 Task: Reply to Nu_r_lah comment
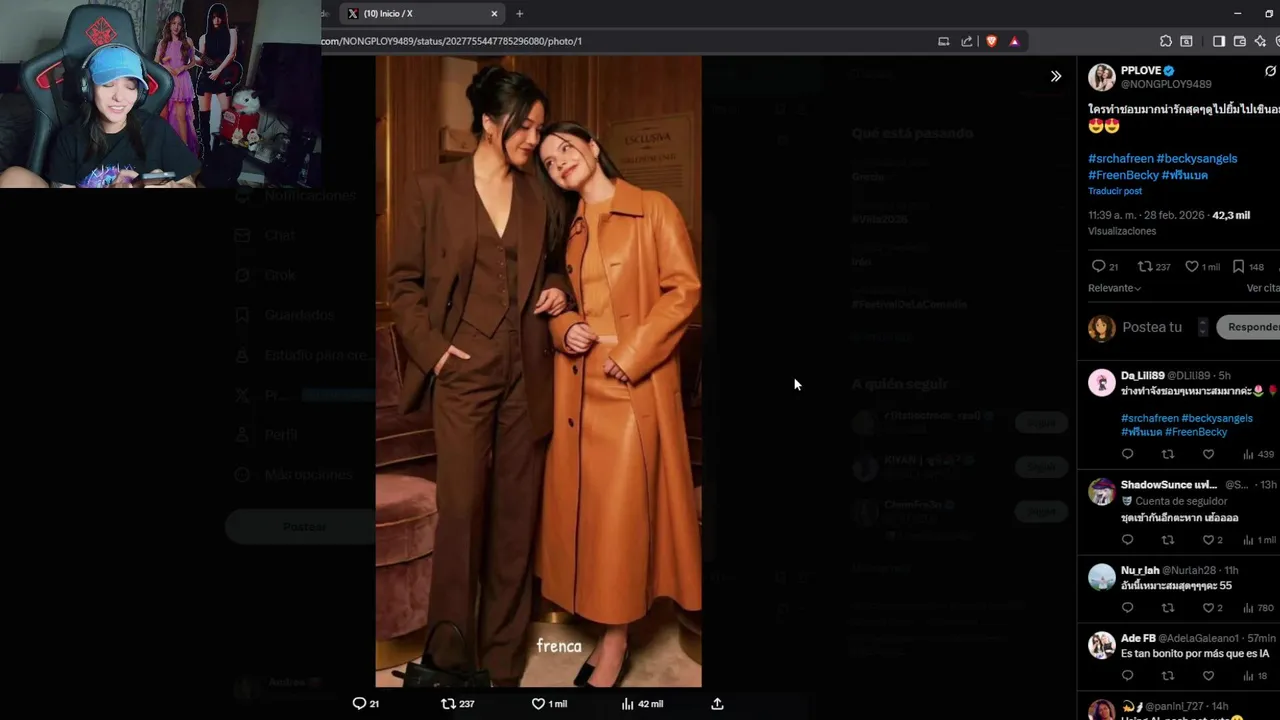click(1127, 608)
